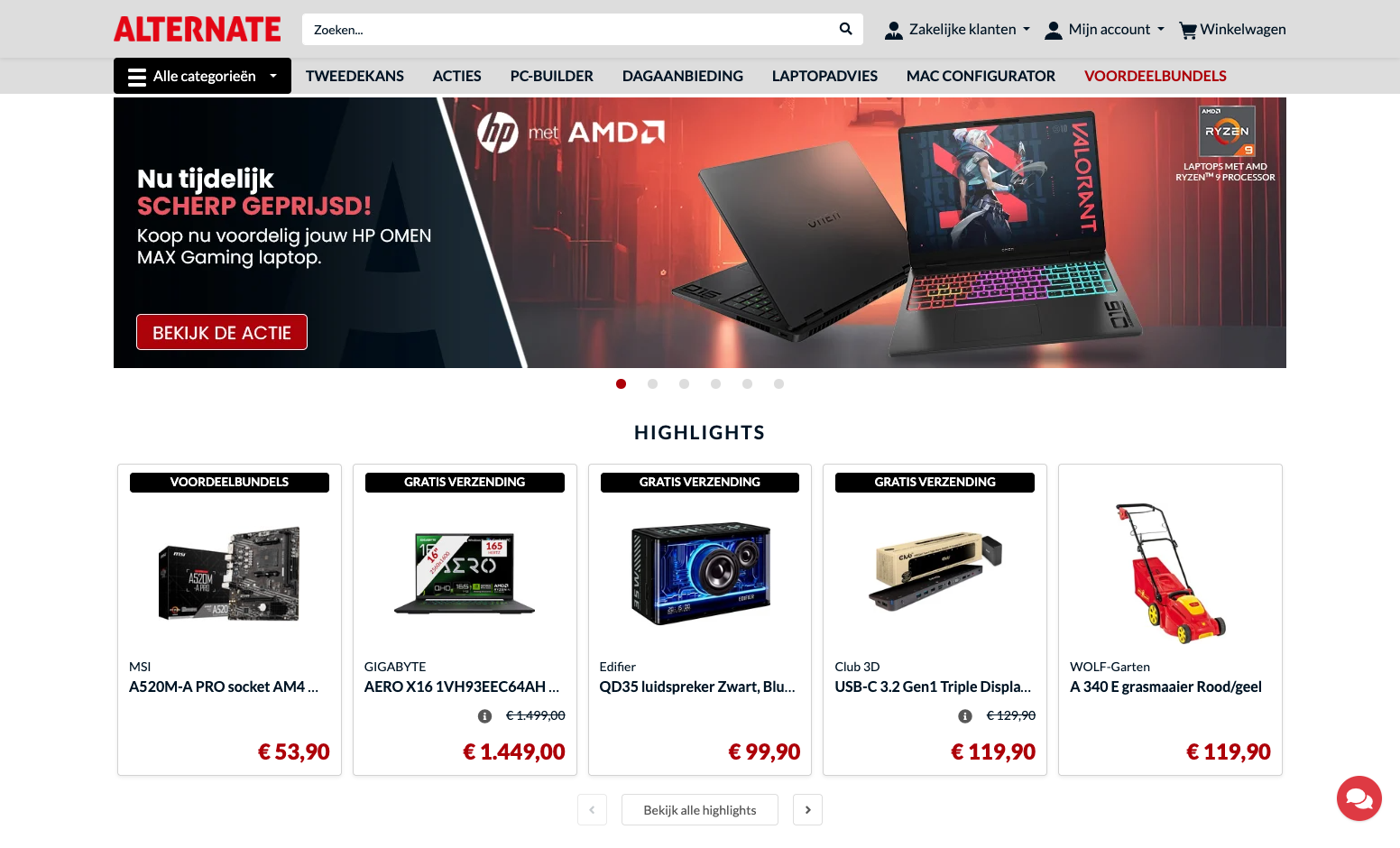Click the search magnifier icon
This screenshot has height=848, width=1400.
(x=845, y=29)
